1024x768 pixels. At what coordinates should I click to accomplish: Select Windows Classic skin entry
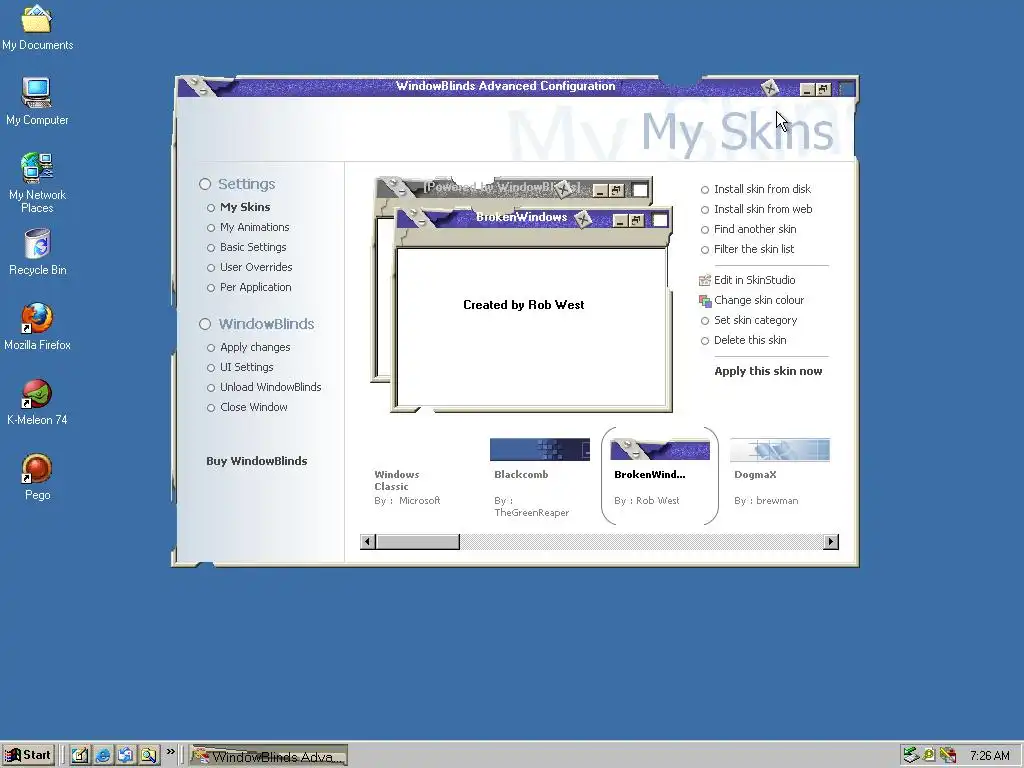pos(397,481)
